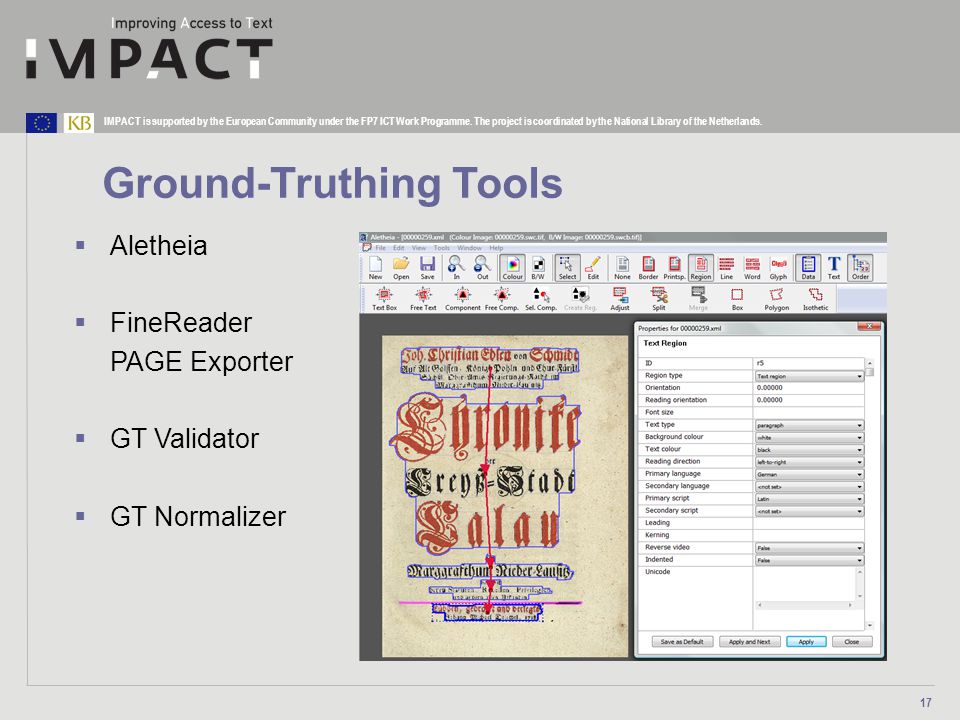
Task: Activate the Edit mode pencil
Action: coord(593,268)
